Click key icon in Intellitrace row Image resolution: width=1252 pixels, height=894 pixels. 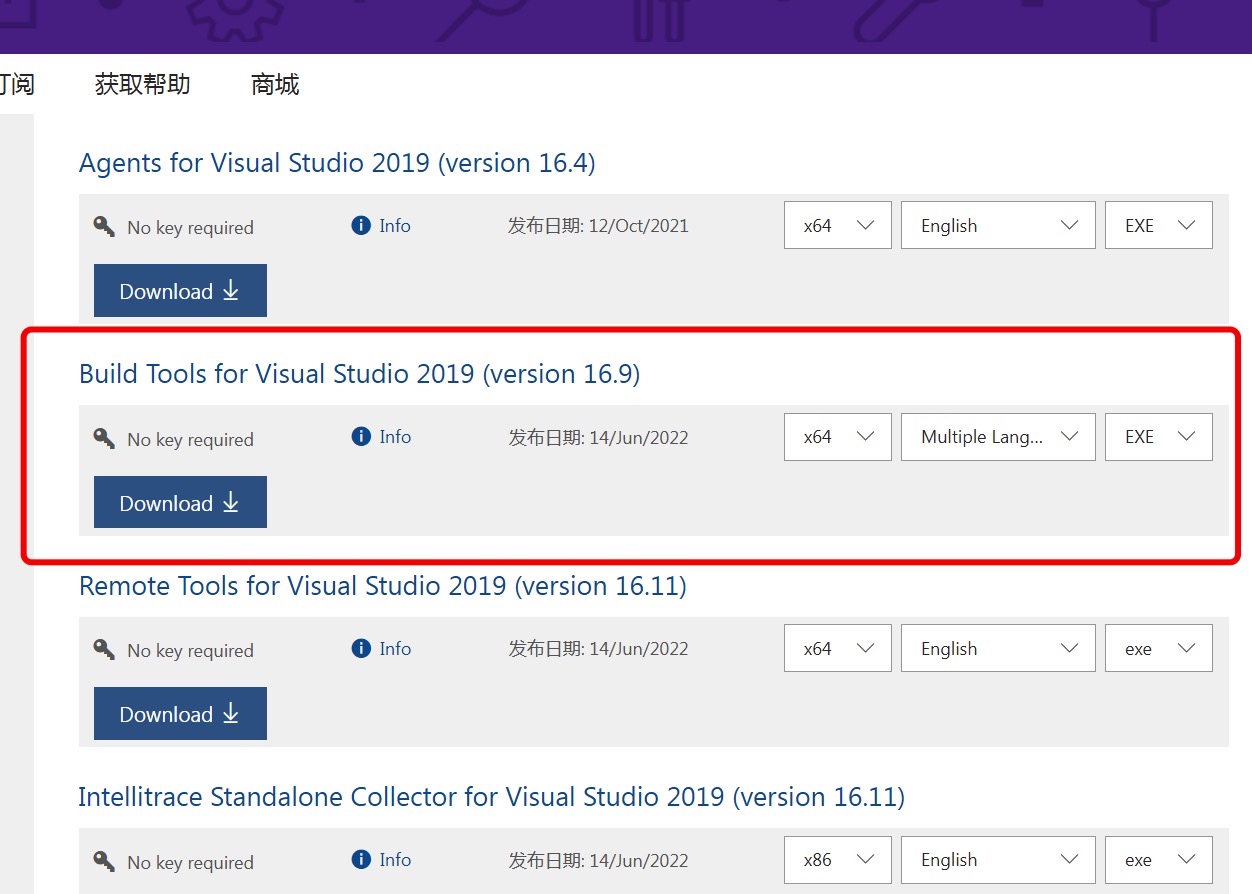[x=104, y=861]
